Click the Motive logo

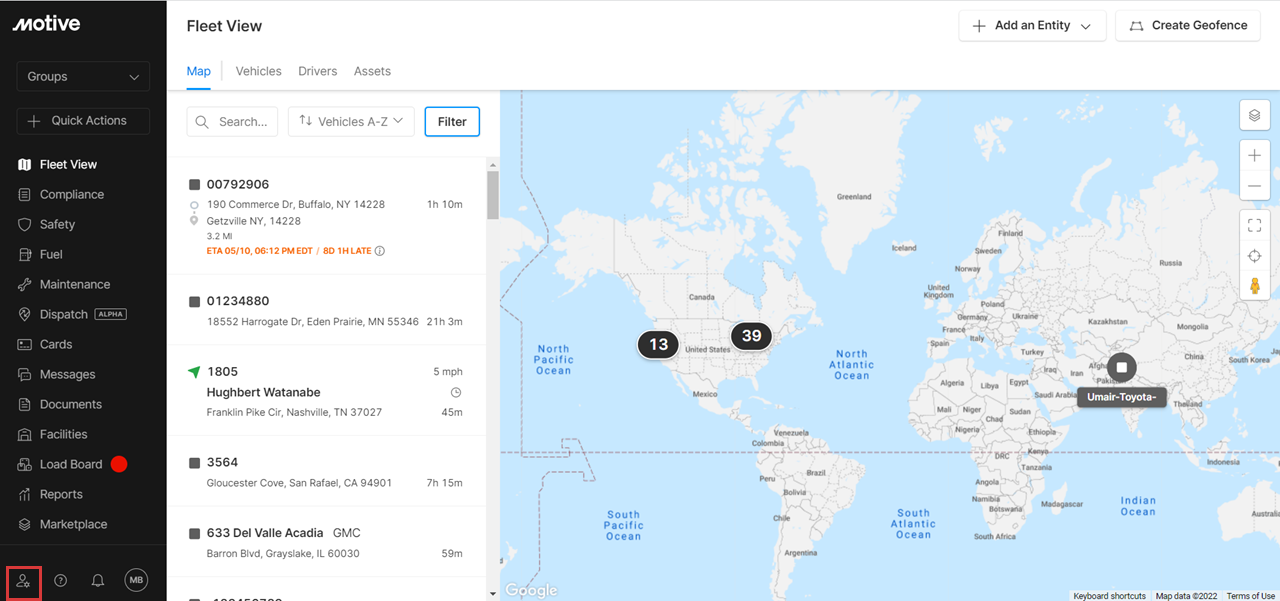click(x=46, y=23)
